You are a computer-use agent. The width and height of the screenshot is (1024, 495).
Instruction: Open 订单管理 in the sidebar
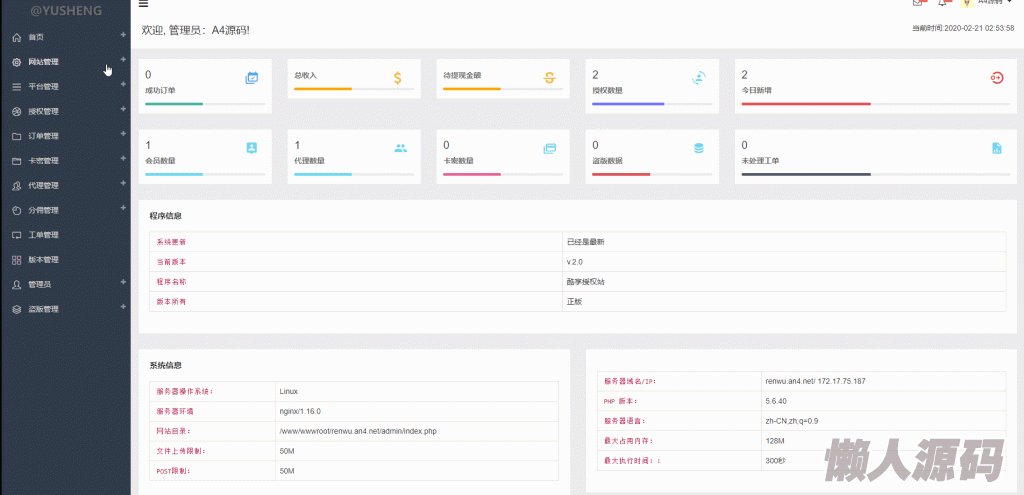tap(43, 136)
